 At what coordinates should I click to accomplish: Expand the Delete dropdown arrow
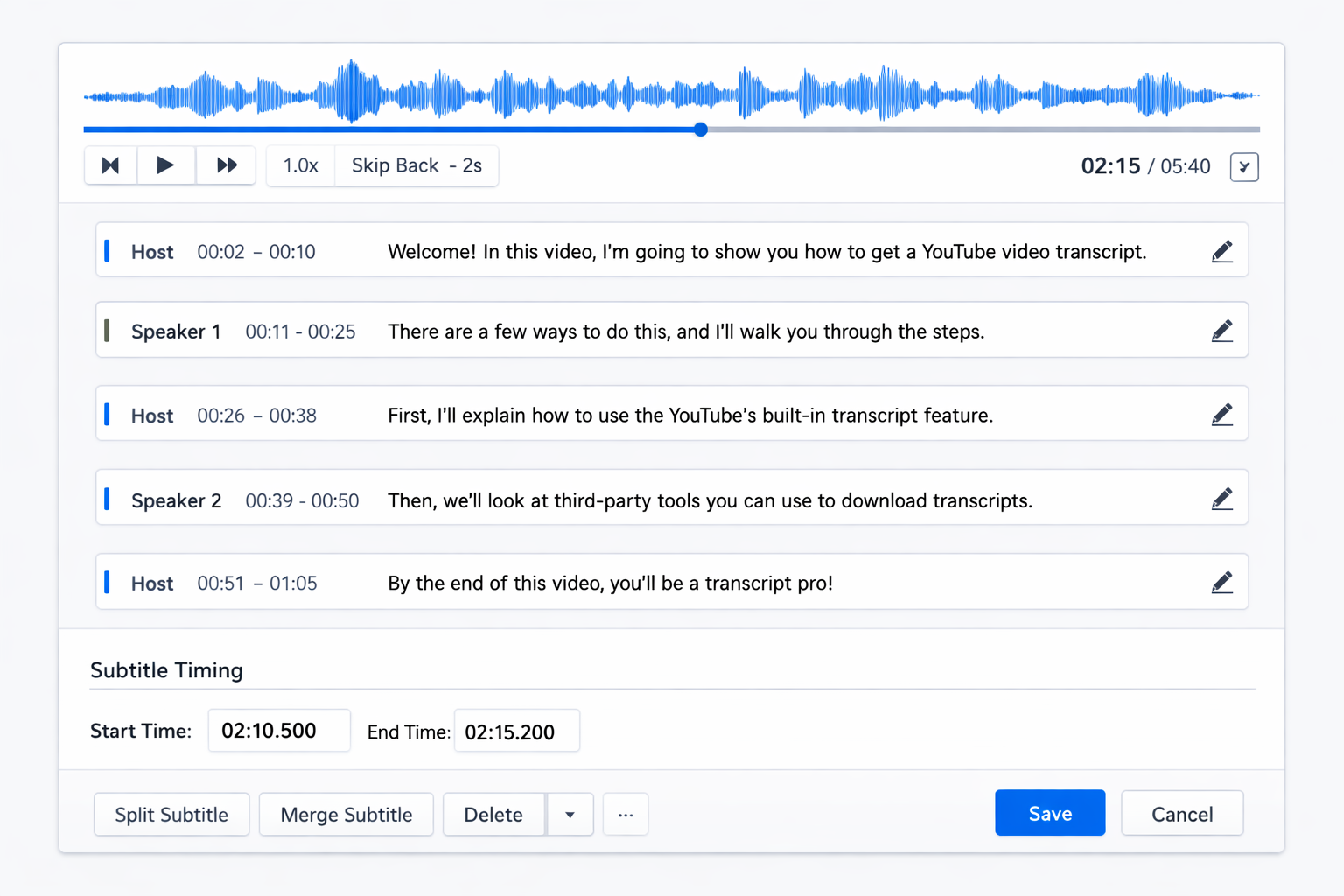570,815
